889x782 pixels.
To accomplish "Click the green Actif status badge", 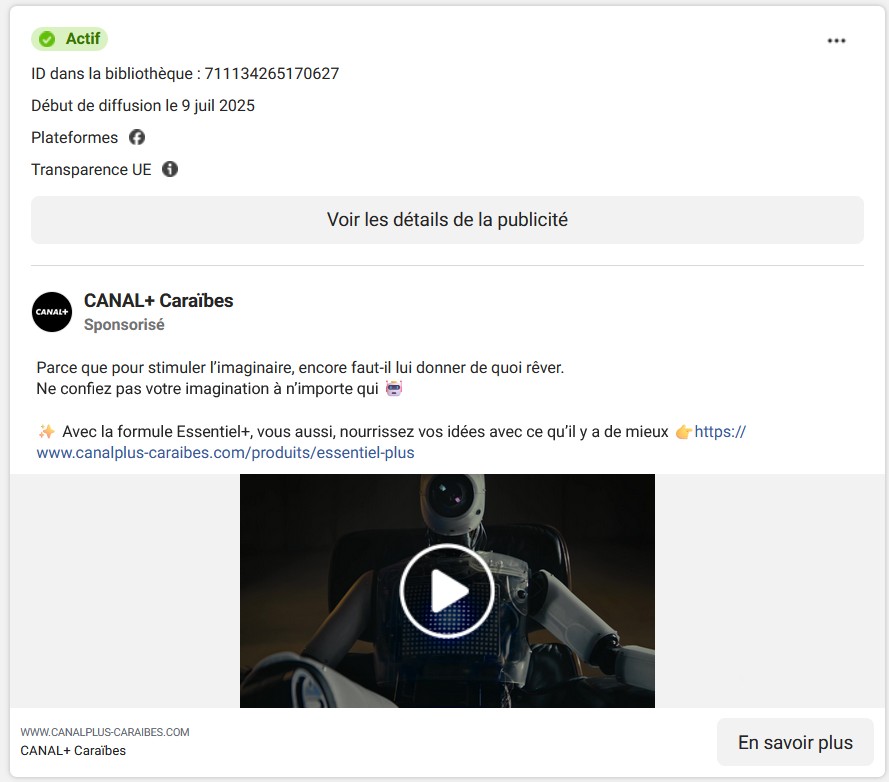I will (69, 39).
